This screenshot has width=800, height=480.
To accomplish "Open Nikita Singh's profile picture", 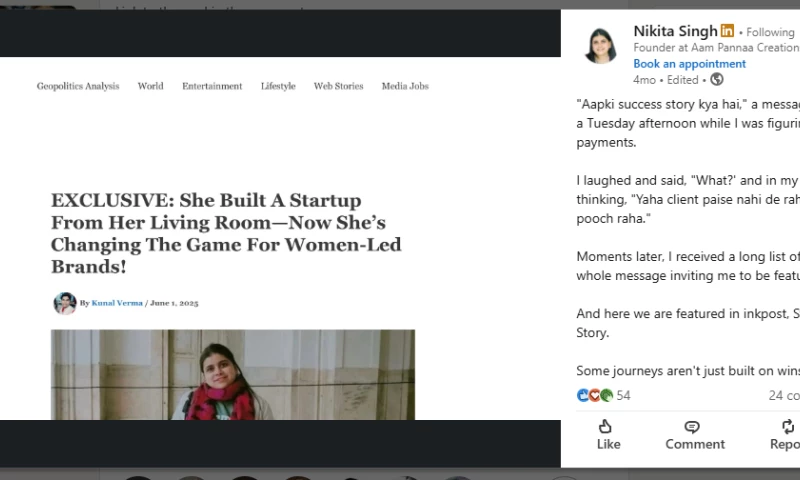I will click(x=600, y=46).
